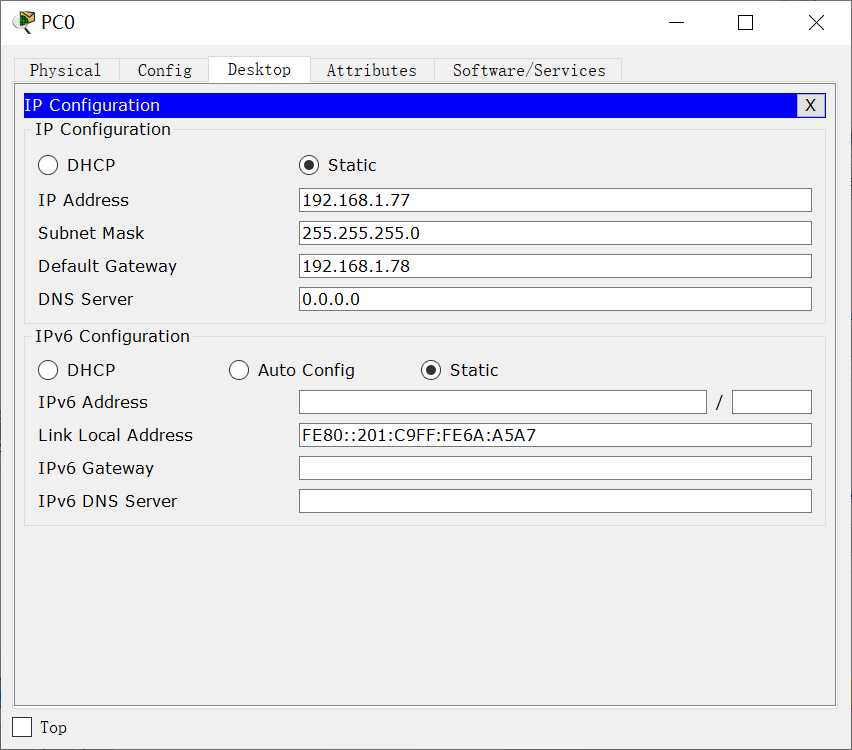The image size is (852, 750).
Task: Select the Link Local Address field
Action: (x=555, y=435)
